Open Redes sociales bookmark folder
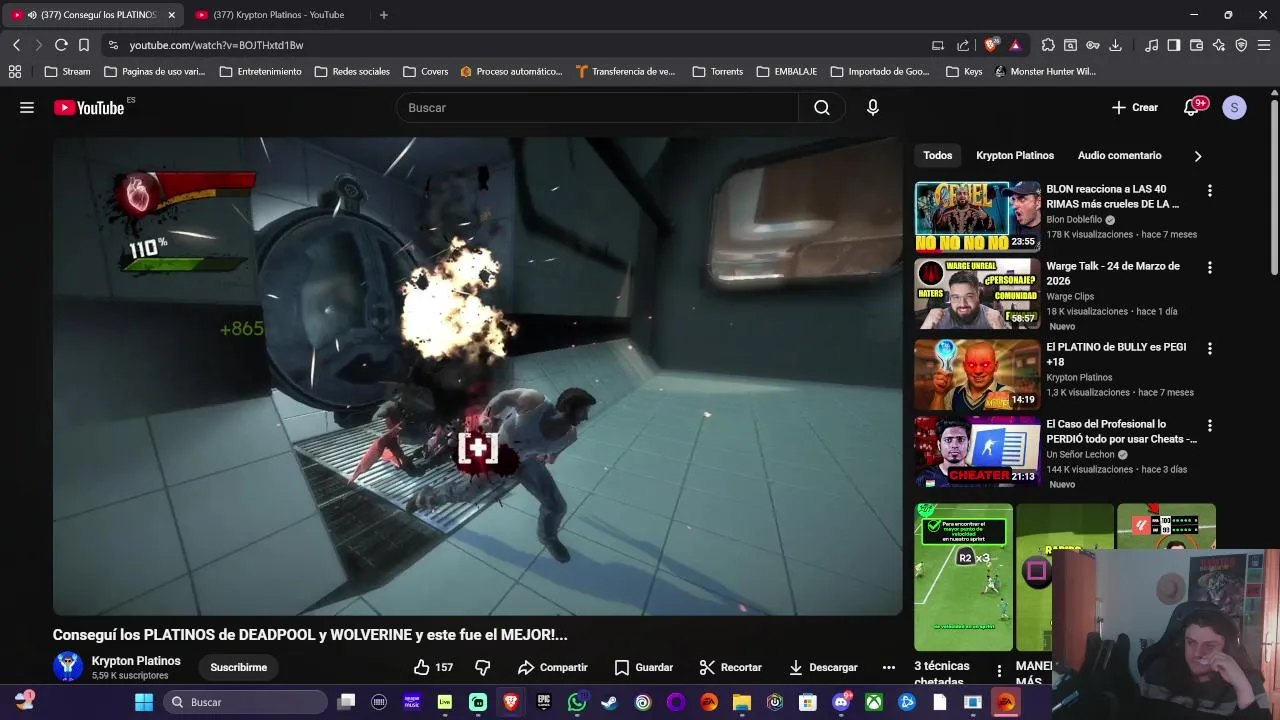Viewport: 1280px width, 720px height. pyautogui.click(x=352, y=72)
